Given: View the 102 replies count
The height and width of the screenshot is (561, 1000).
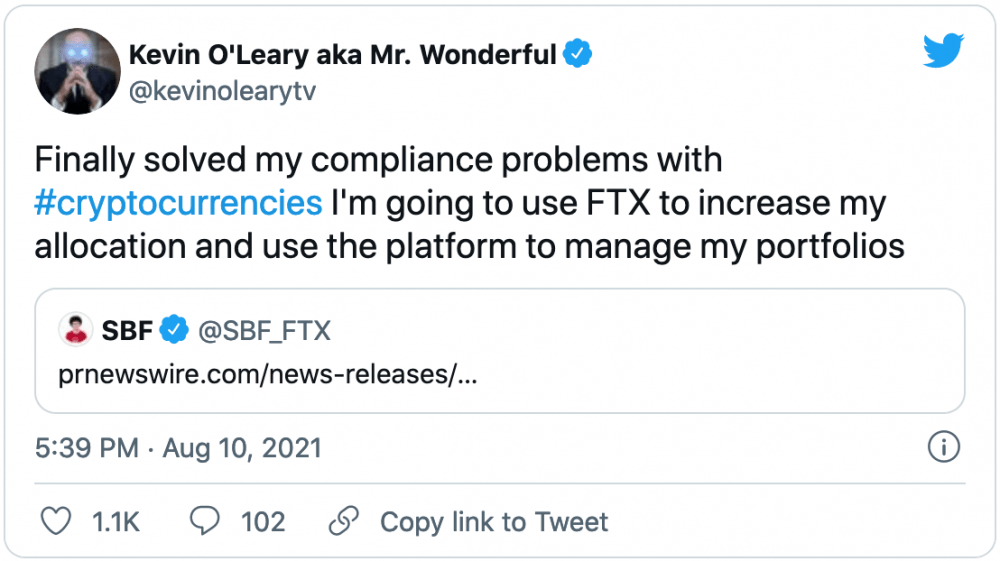Looking at the screenshot, I should 263,522.
